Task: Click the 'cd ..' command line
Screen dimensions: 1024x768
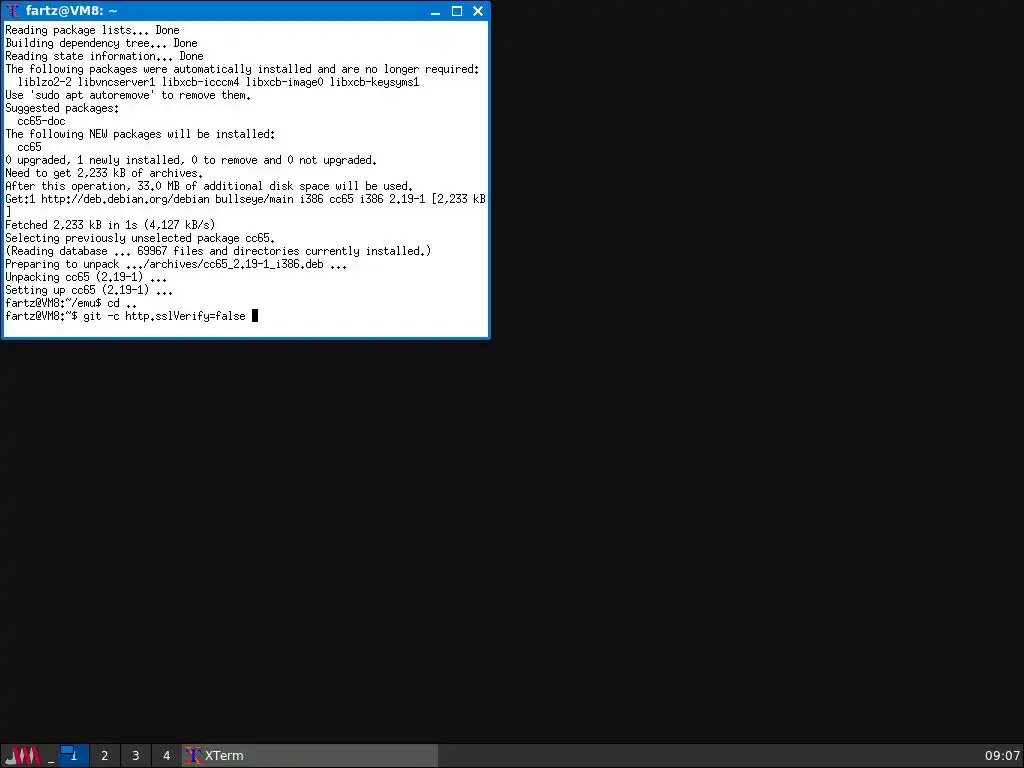Action: pyautogui.click(x=122, y=303)
